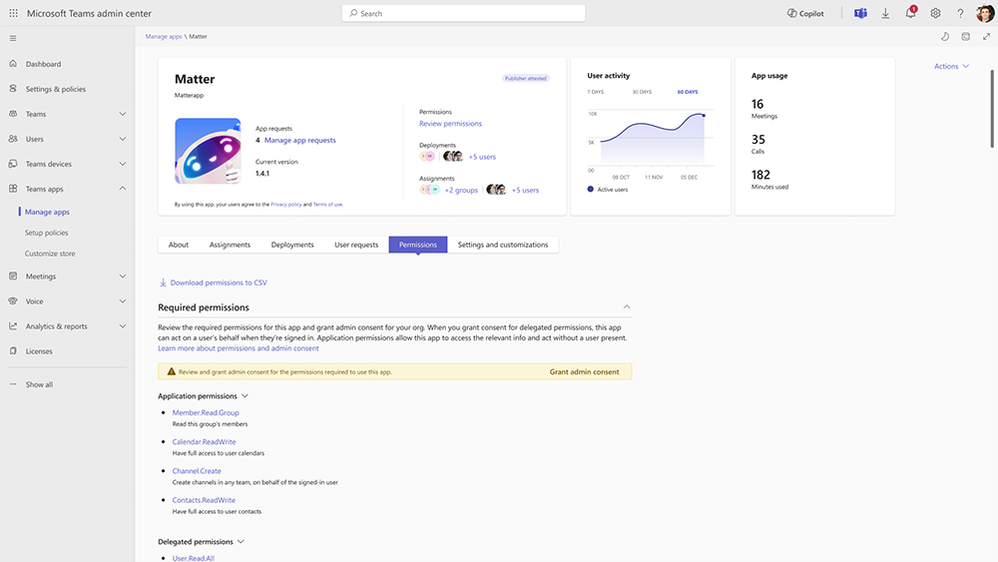
Task: Switch to the Assignments tab
Action: tap(230, 244)
